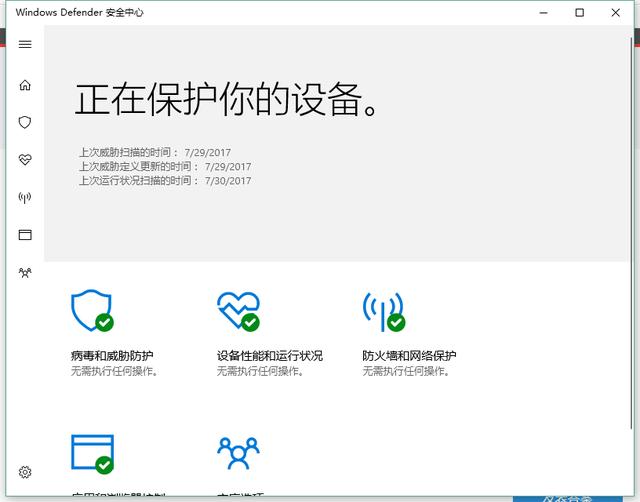This screenshot has width=640, height=502.
Task: Open the 病毒和威胁防护 label
Action: pyautogui.click(x=112, y=356)
